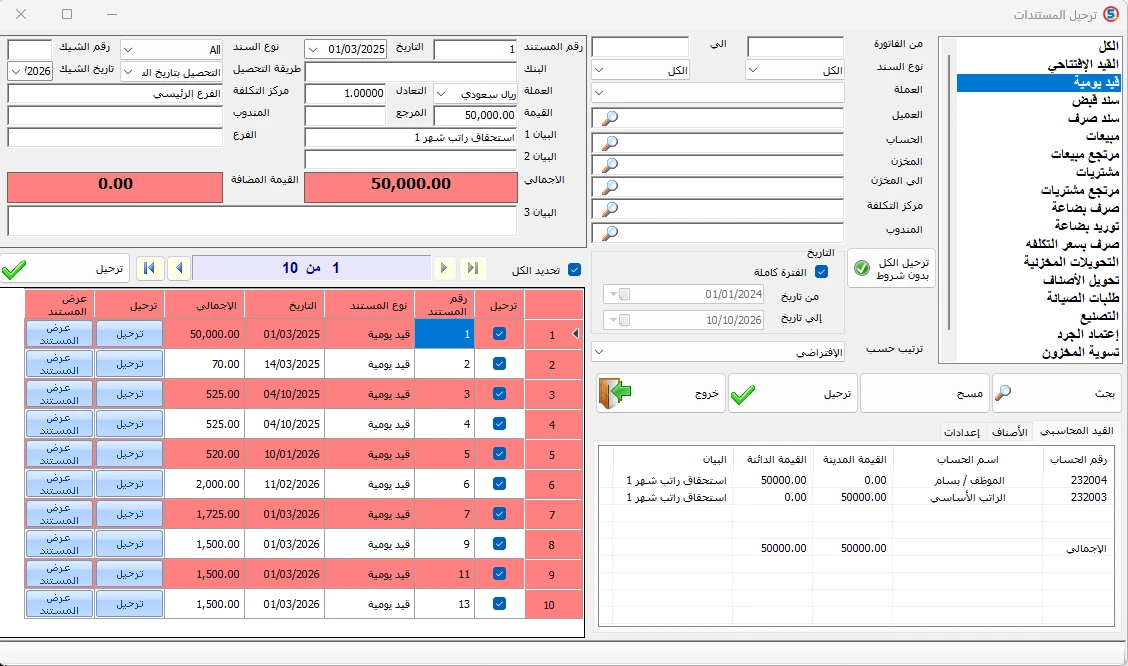Click the ترحيل الكل بدون شروط green check
Viewport: 1128px width, 666px height.
891,268
